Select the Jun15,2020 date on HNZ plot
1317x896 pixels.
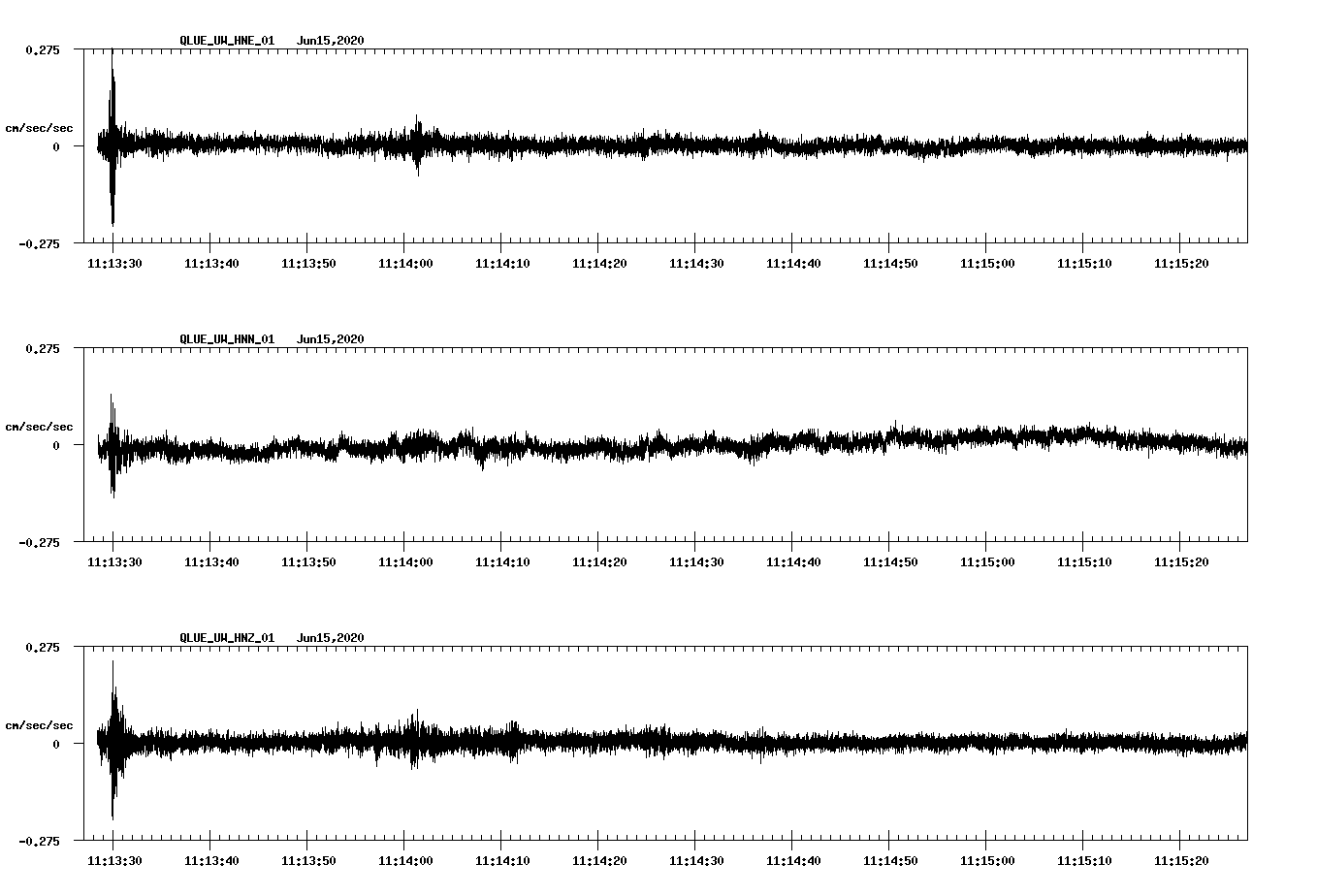tap(331, 638)
